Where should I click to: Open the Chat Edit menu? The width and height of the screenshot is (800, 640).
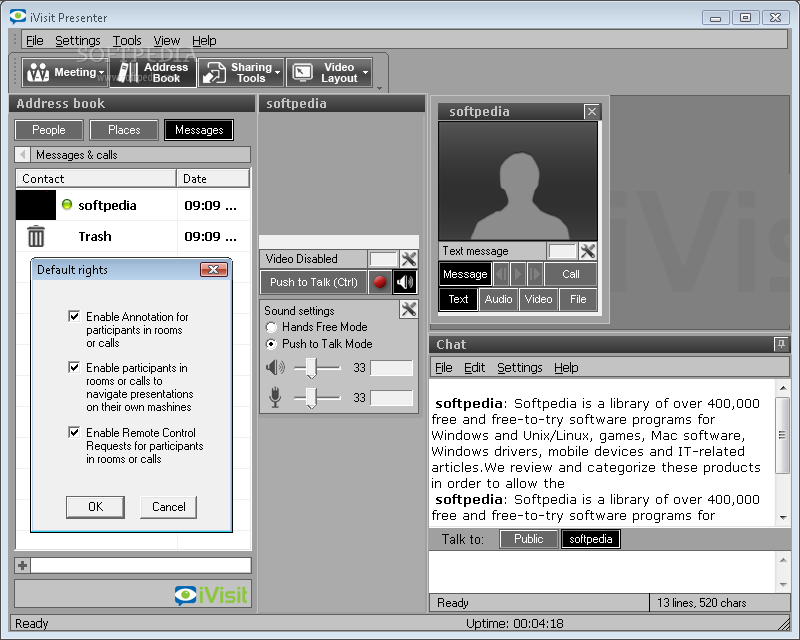(474, 367)
